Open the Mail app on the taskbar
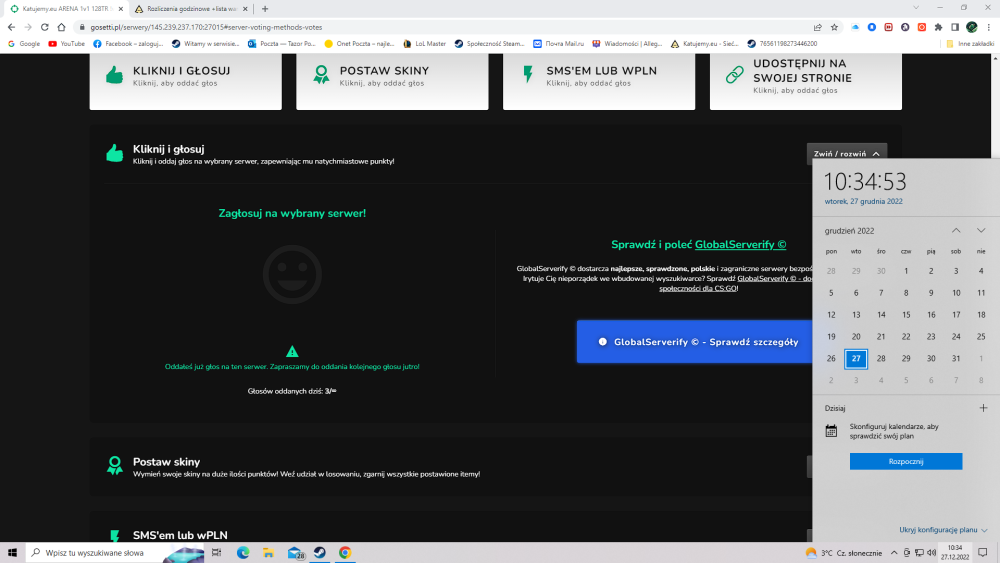Viewport: 1000px width, 563px height. tap(295, 553)
